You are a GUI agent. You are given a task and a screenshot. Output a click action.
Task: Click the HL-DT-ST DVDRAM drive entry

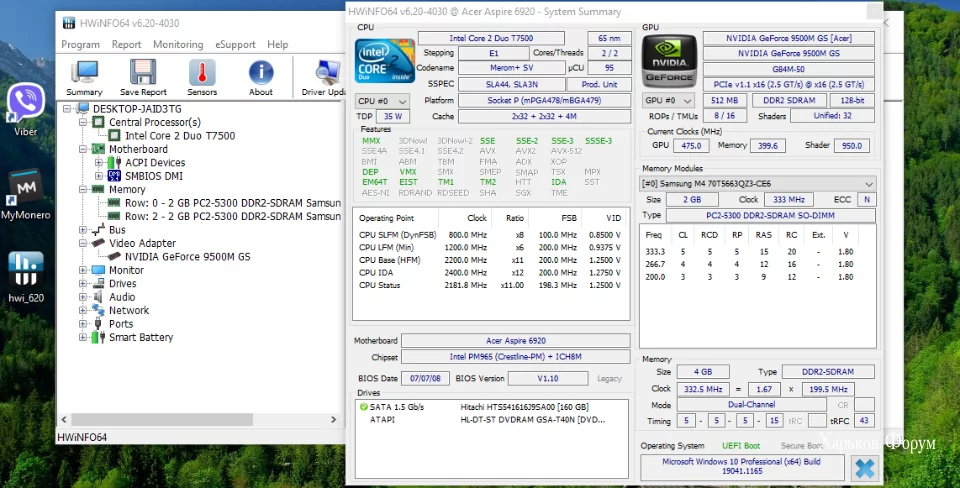coord(533,420)
